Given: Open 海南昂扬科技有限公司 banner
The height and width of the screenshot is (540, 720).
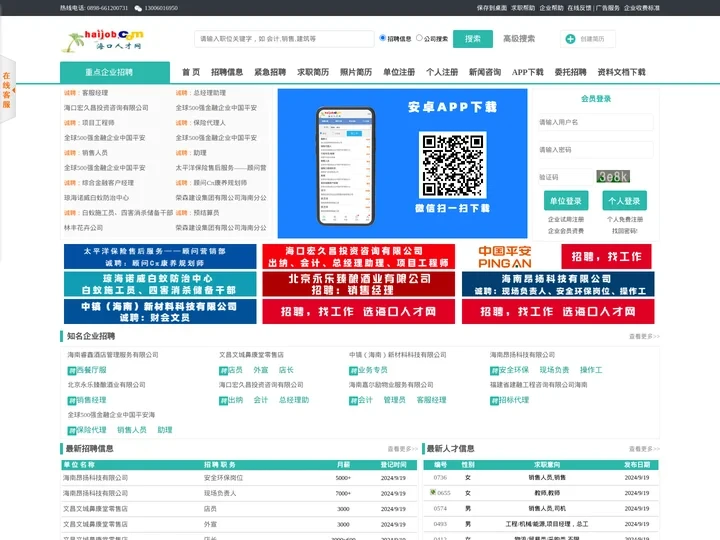Looking at the screenshot, I should [x=558, y=284].
